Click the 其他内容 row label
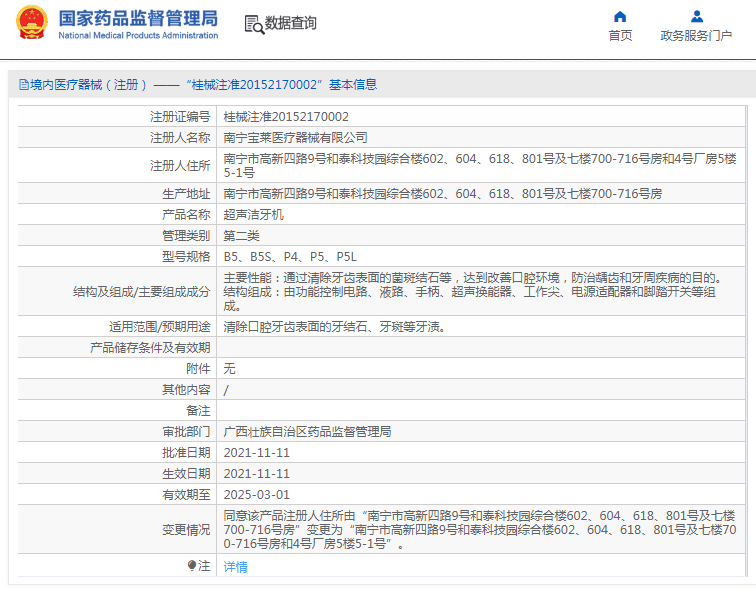 click(186, 390)
